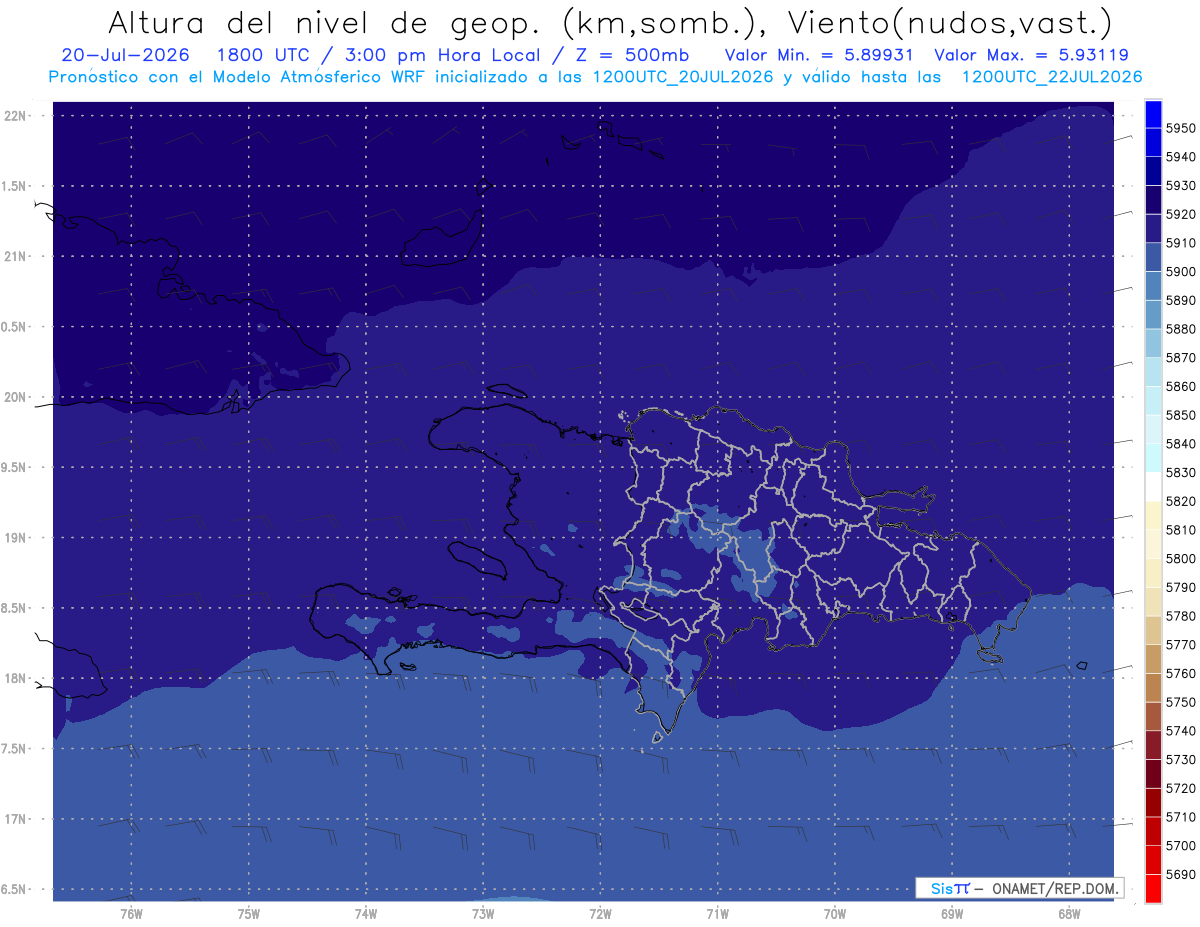Screen dimensions: 1200x927
Task: Click the color segment between 5830 and 5840
Action: point(1153,458)
